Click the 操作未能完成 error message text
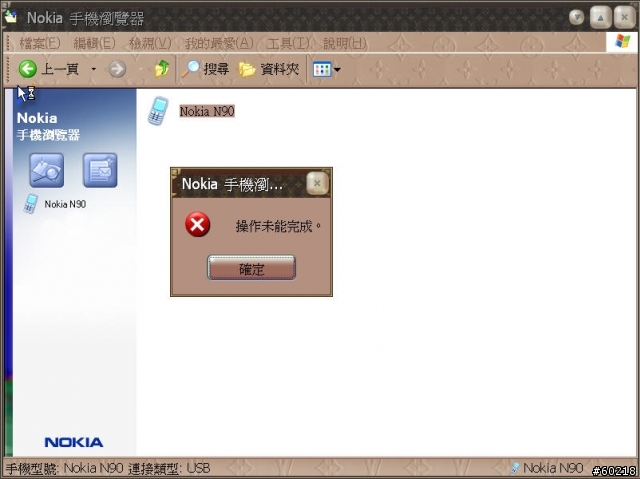Screen dimensions: 640x479 (x=278, y=226)
